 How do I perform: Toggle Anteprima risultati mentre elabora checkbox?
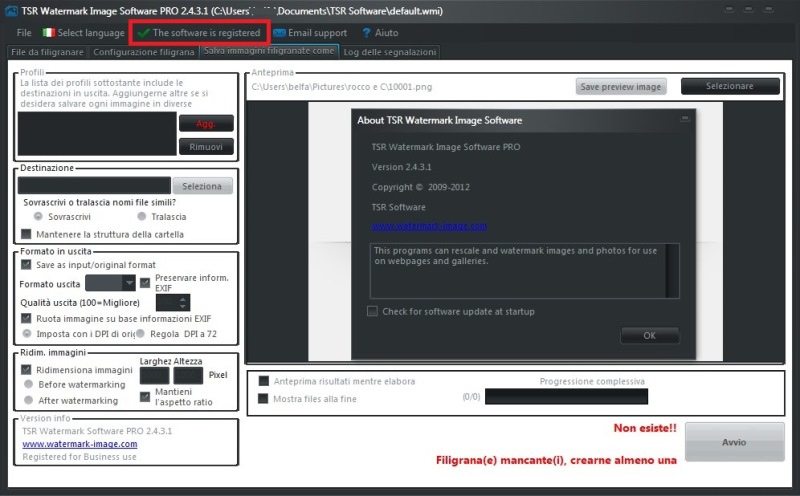(264, 381)
